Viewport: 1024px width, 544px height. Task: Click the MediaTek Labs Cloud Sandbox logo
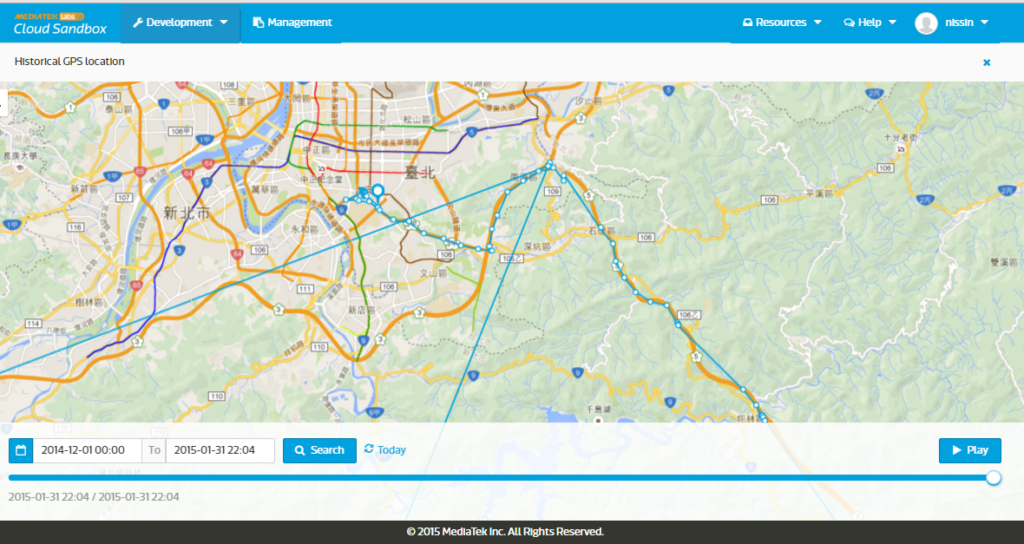pyautogui.click(x=60, y=23)
